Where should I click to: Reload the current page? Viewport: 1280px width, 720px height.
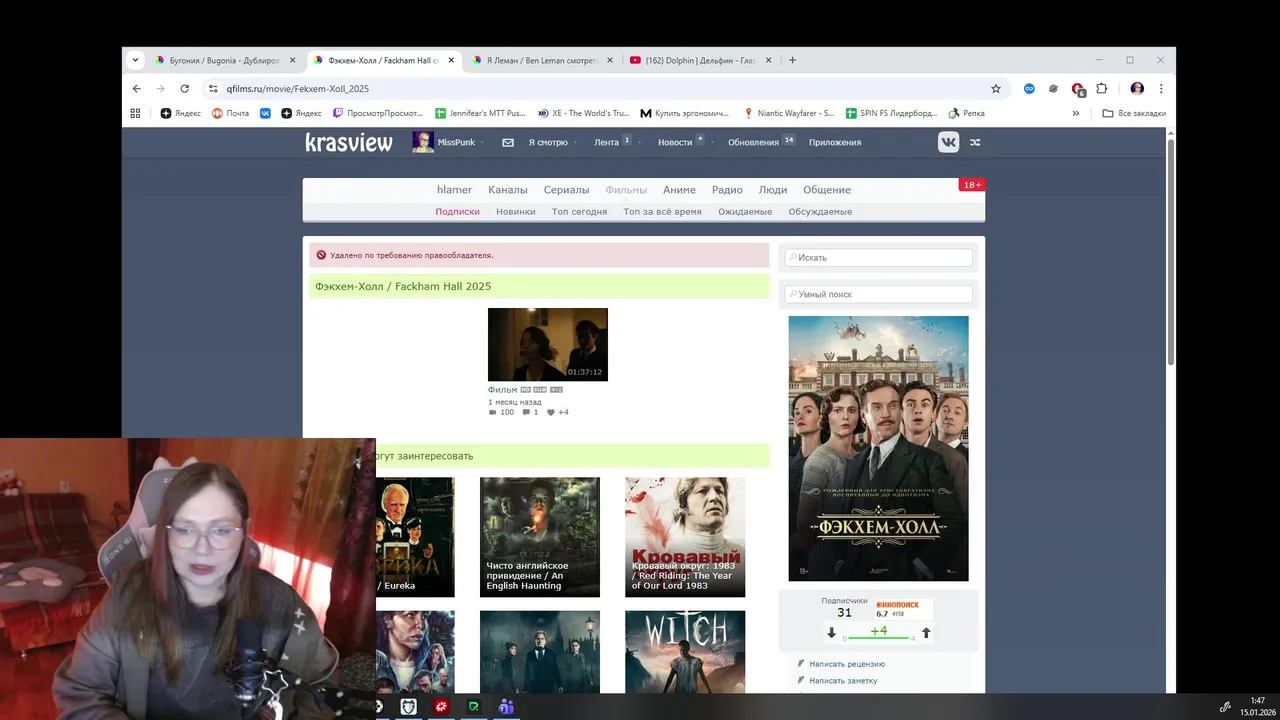184,88
